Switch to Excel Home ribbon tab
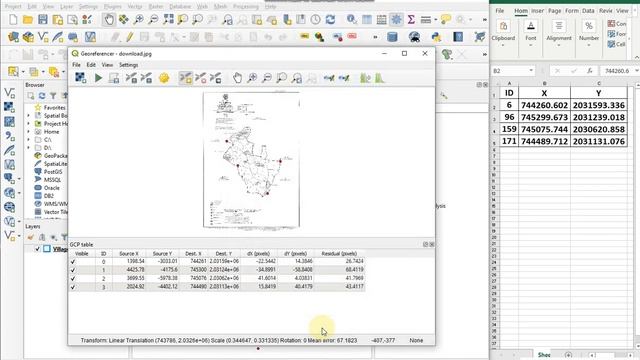The height and width of the screenshot is (360, 640). 521,11
